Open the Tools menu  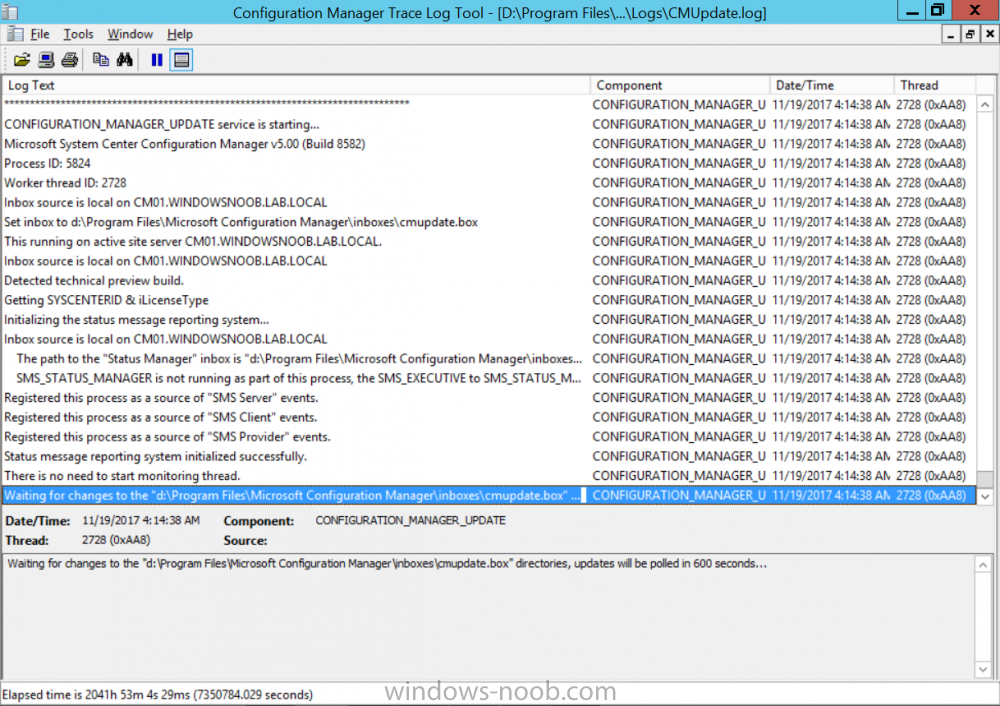[78, 34]
